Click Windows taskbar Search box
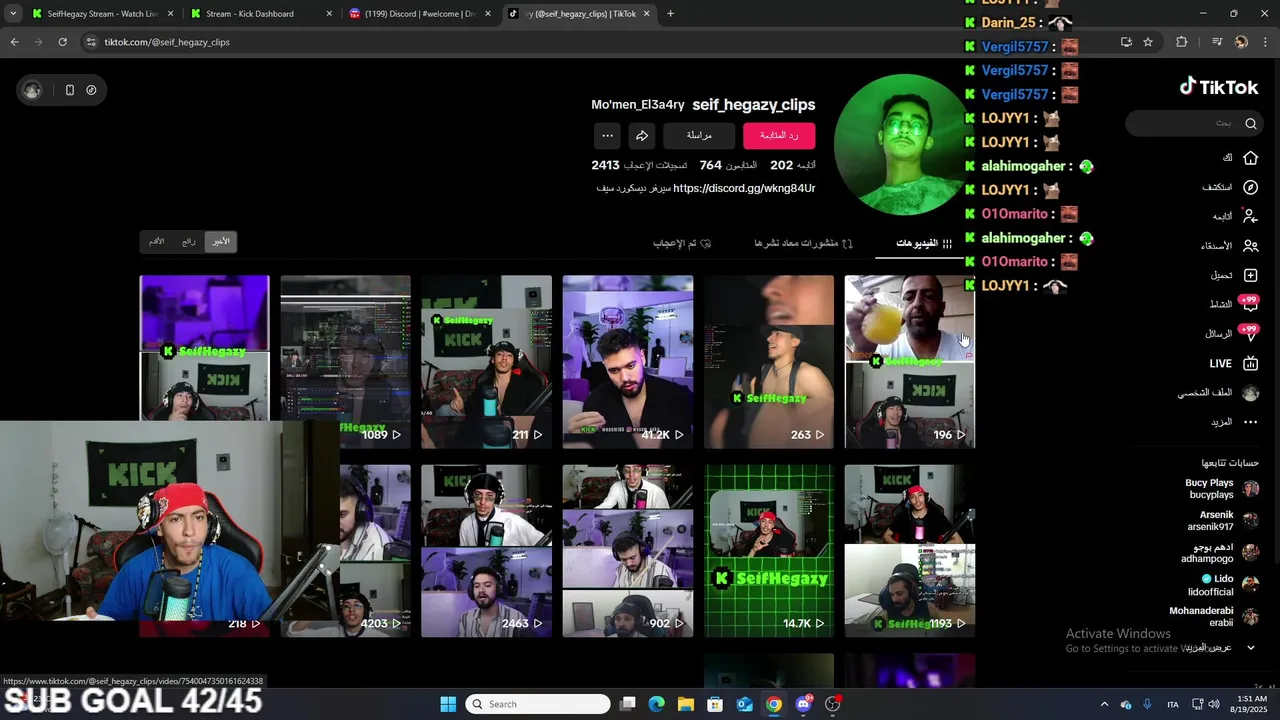Screen dimensions: 1280x720 [x=538, y=704]
